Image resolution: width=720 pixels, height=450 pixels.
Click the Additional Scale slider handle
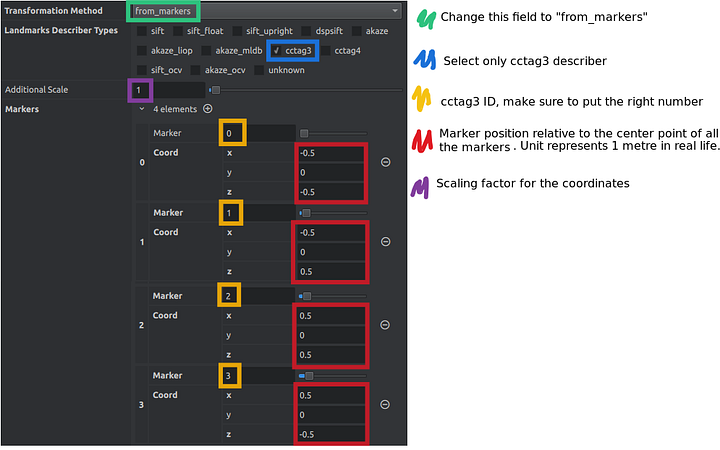point(216,90)
